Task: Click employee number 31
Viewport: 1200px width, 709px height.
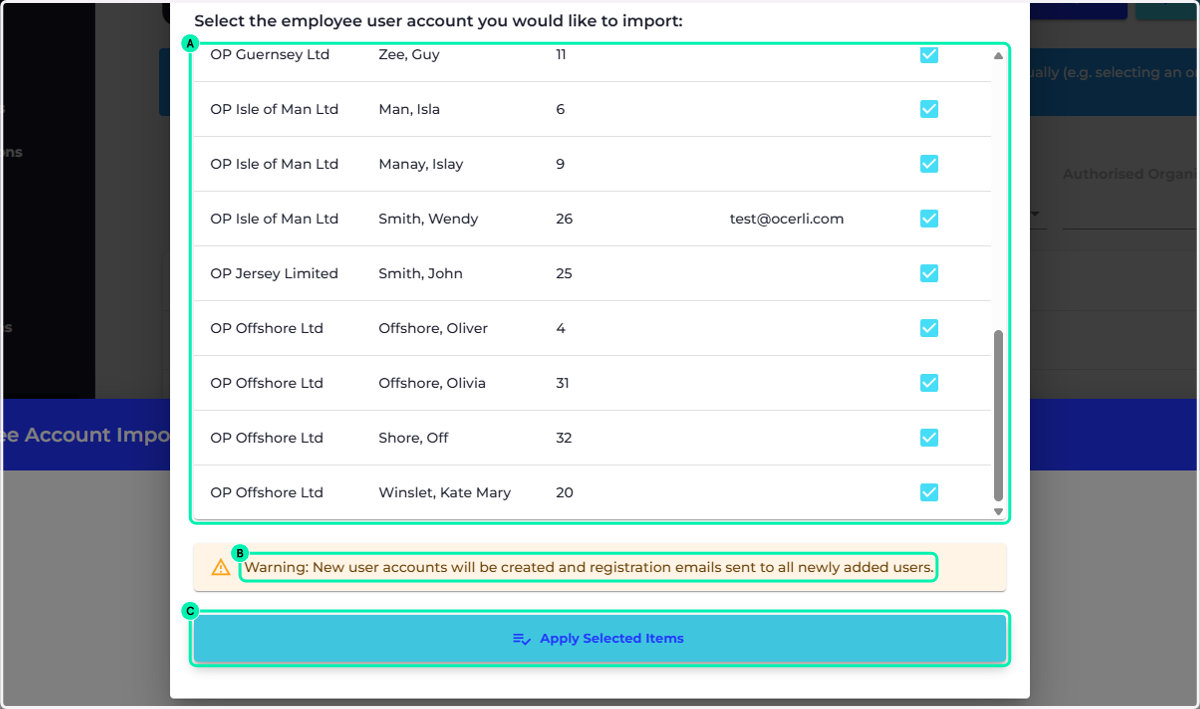Action: tap(562, 383)
